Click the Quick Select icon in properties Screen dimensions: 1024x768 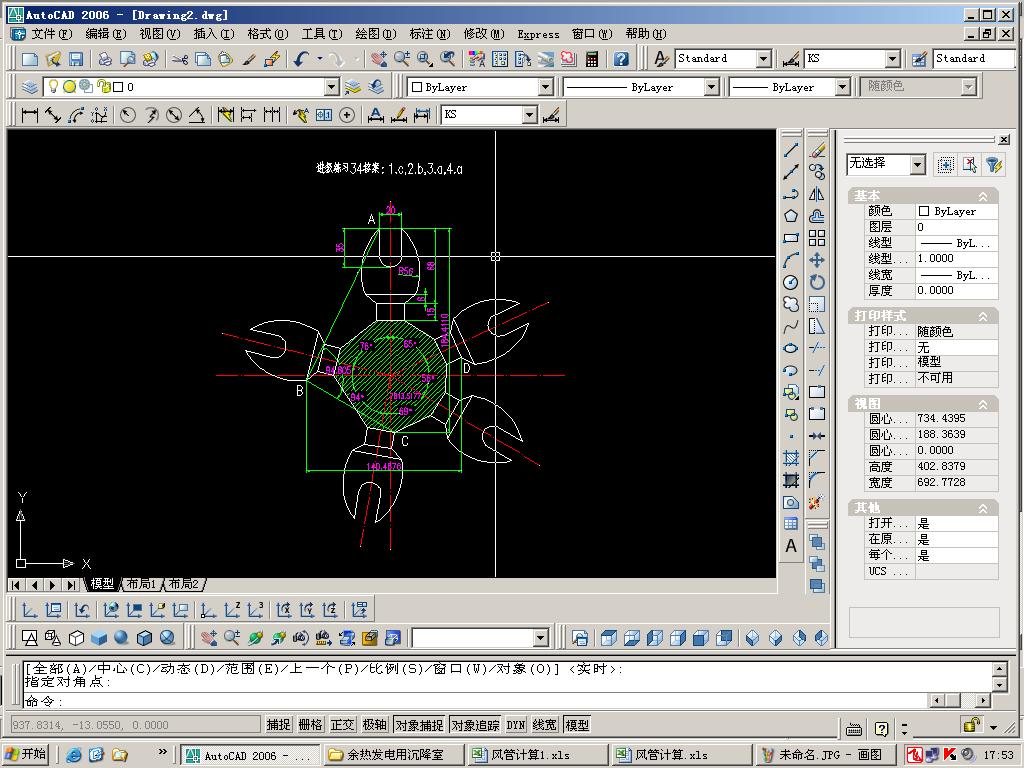pyautogui.click(x=993, y=165)
